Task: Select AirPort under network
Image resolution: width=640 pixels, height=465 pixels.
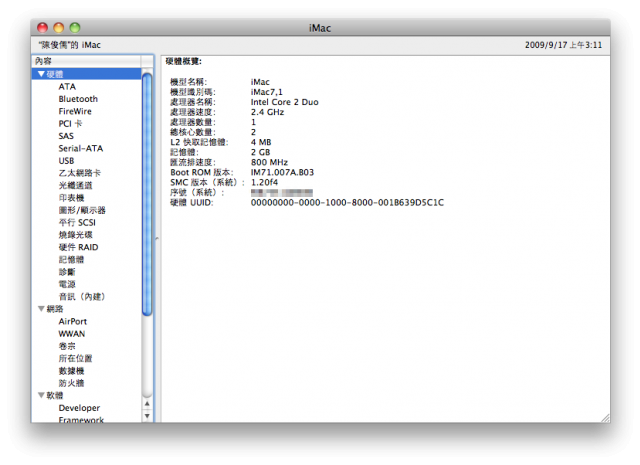Action: point(73,321)
